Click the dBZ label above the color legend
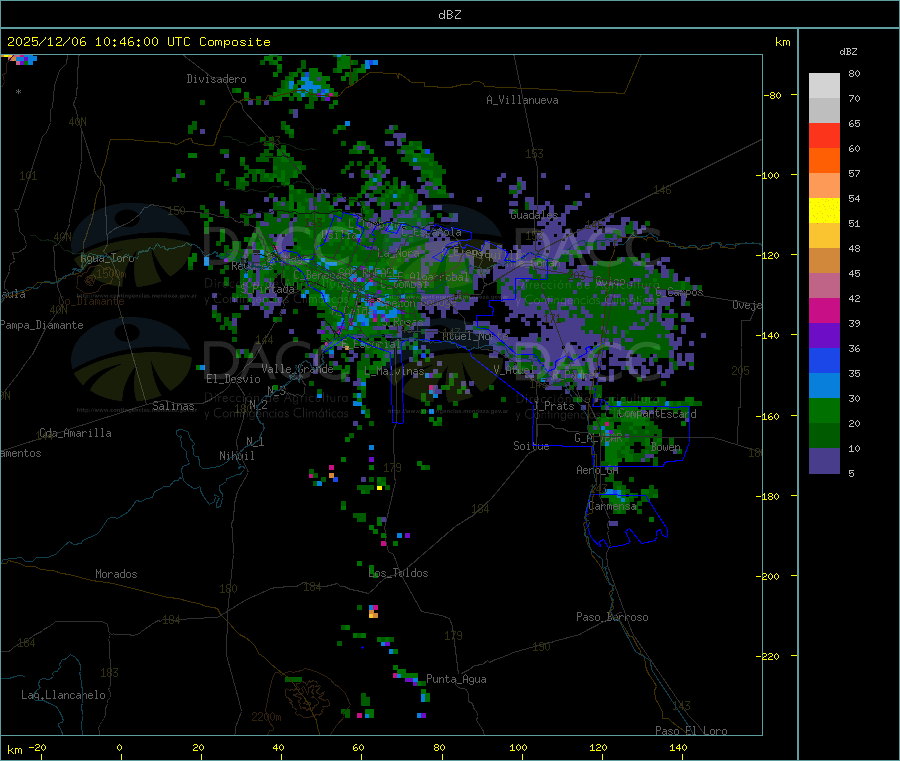 coord(848,52)
